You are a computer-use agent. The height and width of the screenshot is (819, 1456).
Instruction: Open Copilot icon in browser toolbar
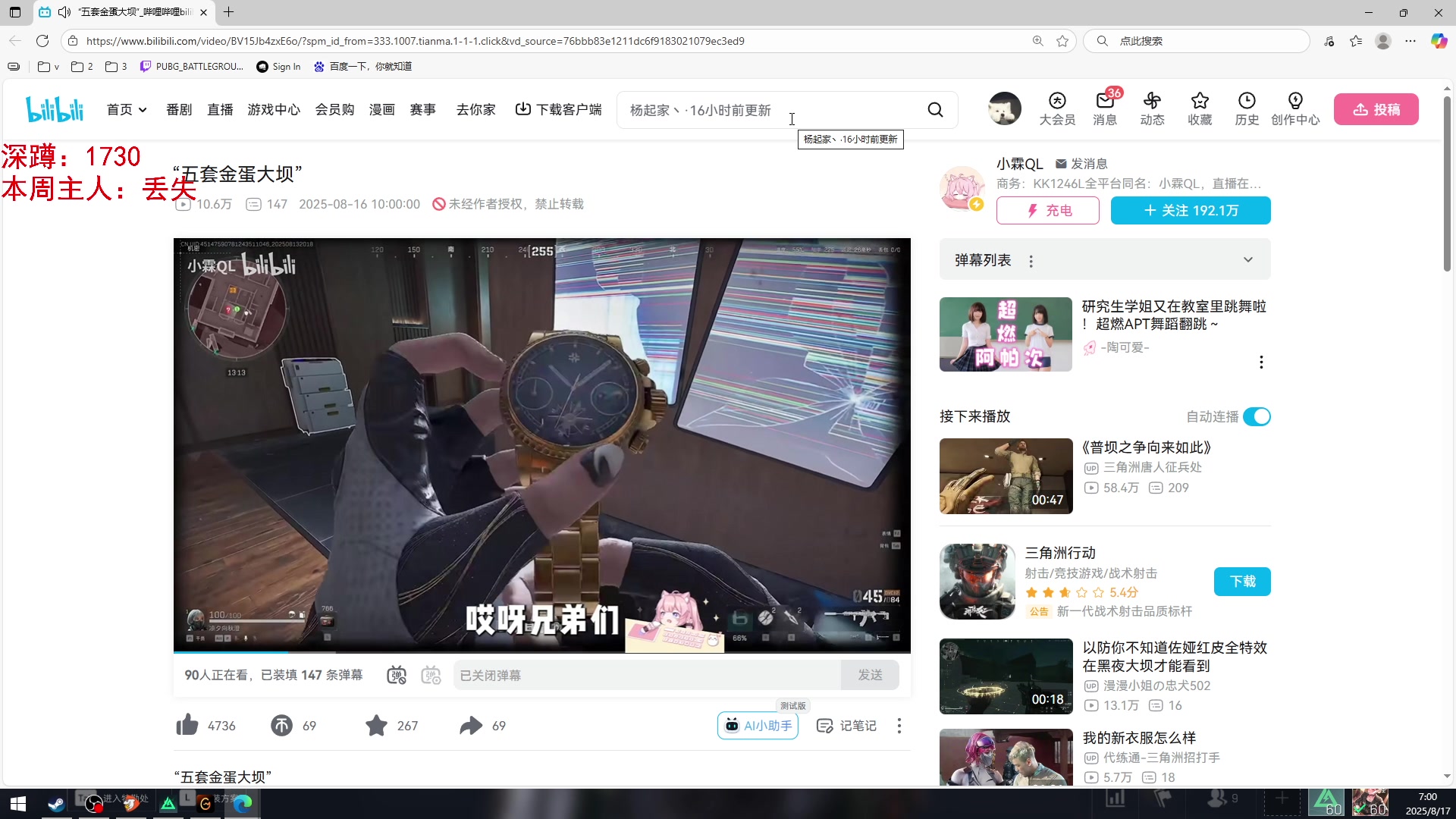point(1439,41)
